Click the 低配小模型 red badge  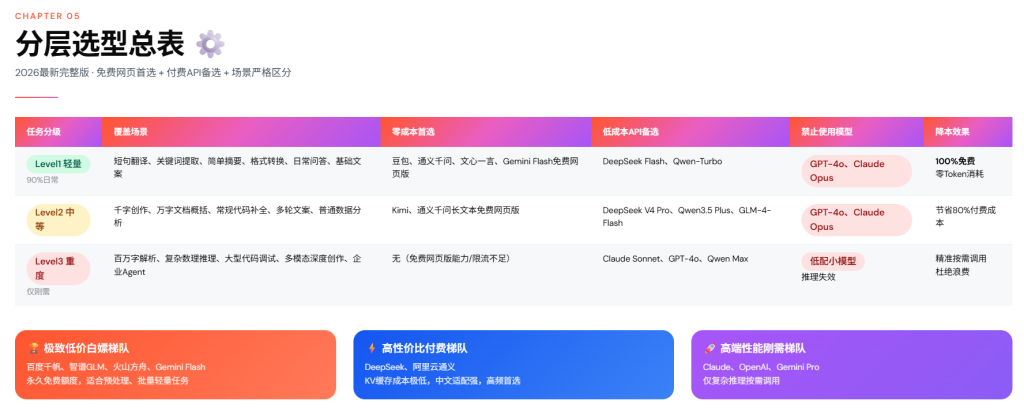coord(833,261)
